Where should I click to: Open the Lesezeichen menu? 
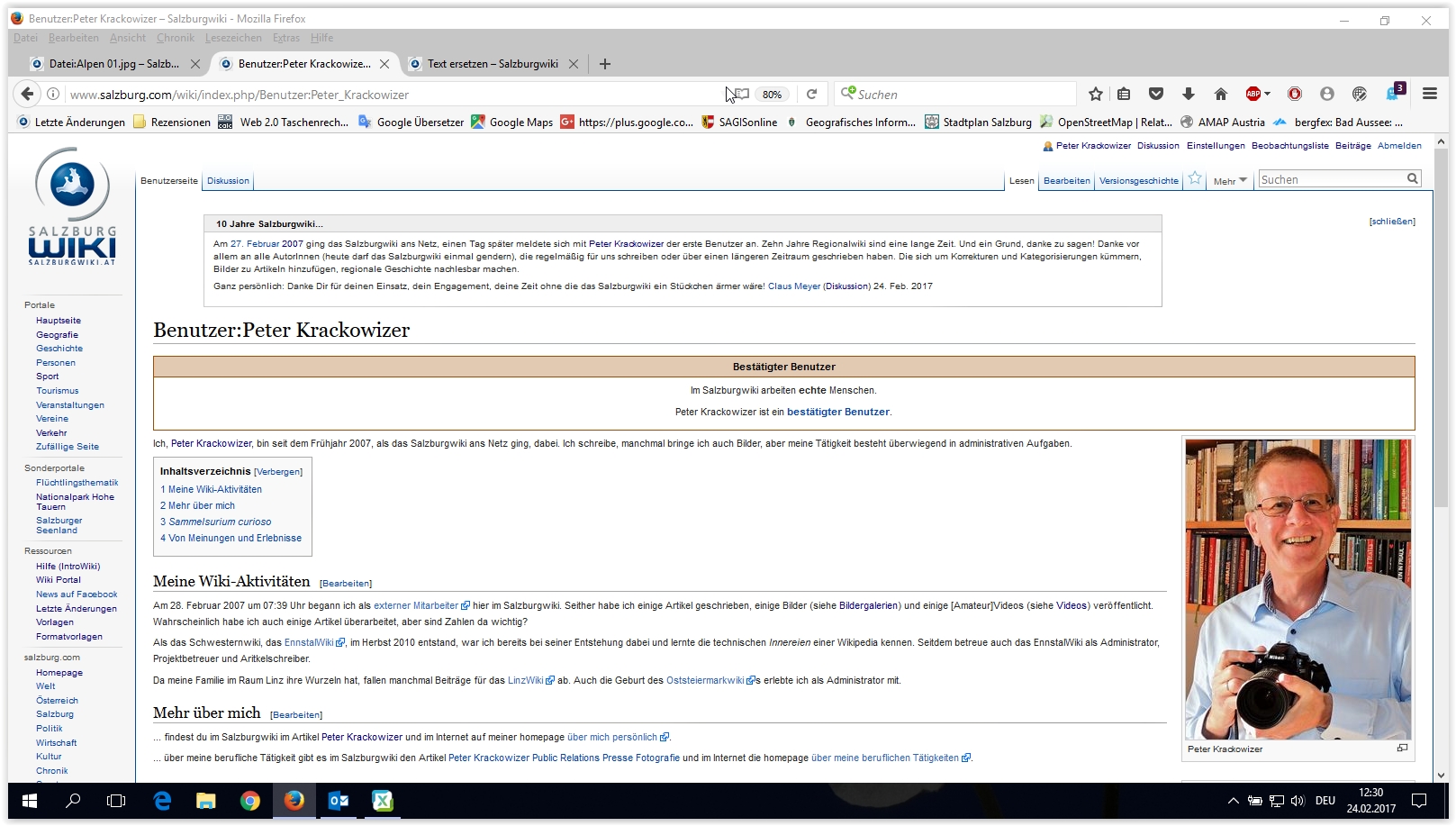click(233, 38)
